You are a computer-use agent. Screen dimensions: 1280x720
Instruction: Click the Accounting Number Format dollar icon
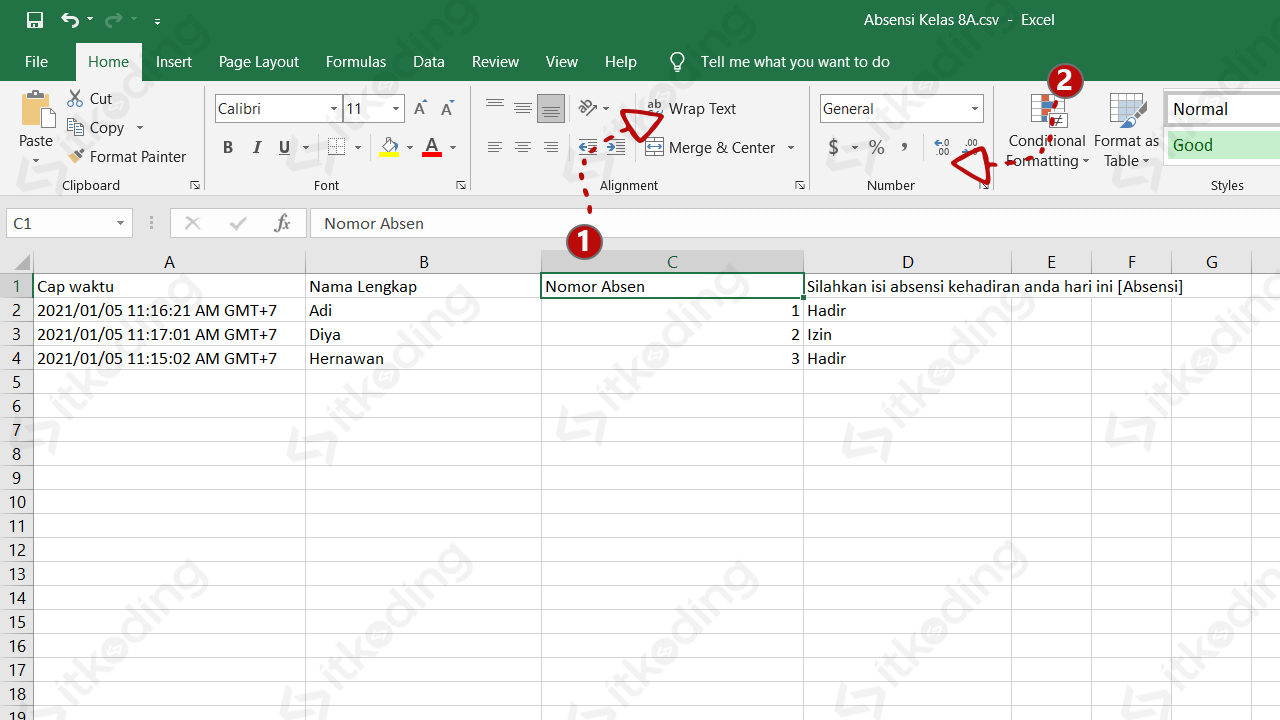[x=834, y=148]
